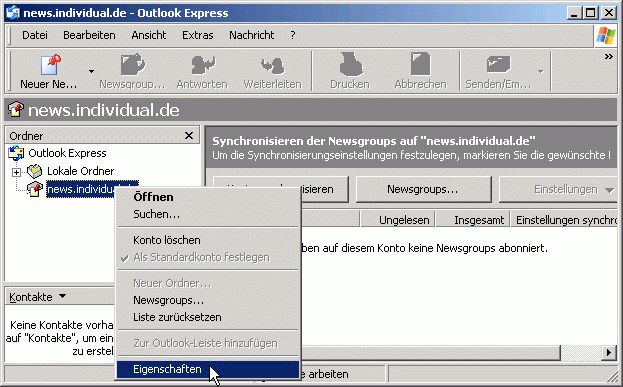This screenshot has width=623, height=387.
Task: Click the Antworten toolbar icon
Action: click(x=203, y=65)
